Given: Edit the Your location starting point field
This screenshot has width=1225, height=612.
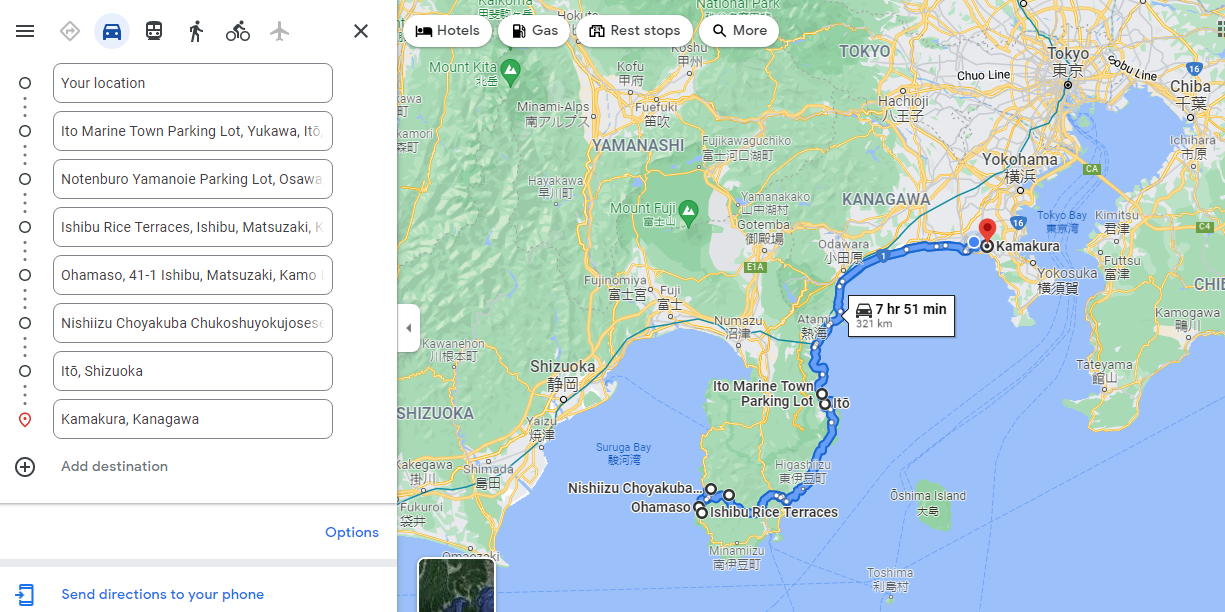Looking at the screenshot, I should (193, 83).
